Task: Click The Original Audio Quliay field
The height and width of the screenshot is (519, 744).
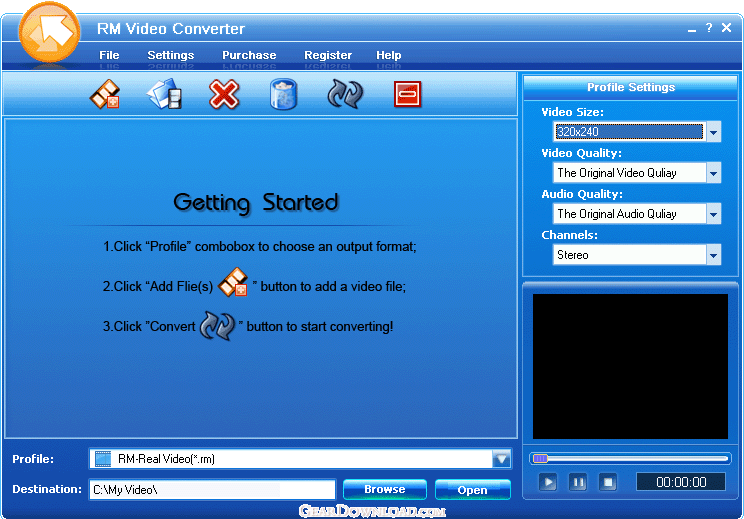Action: (629, 214)
